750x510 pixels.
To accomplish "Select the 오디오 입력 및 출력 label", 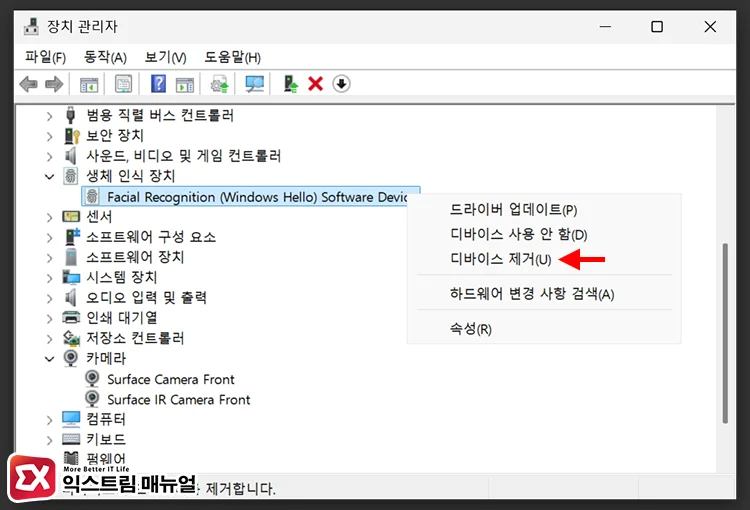I will click(x=146, y=297).
